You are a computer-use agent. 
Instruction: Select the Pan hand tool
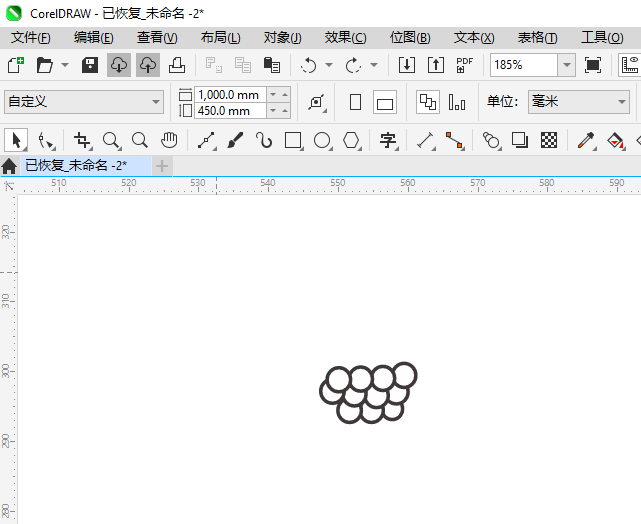point(169,140)
